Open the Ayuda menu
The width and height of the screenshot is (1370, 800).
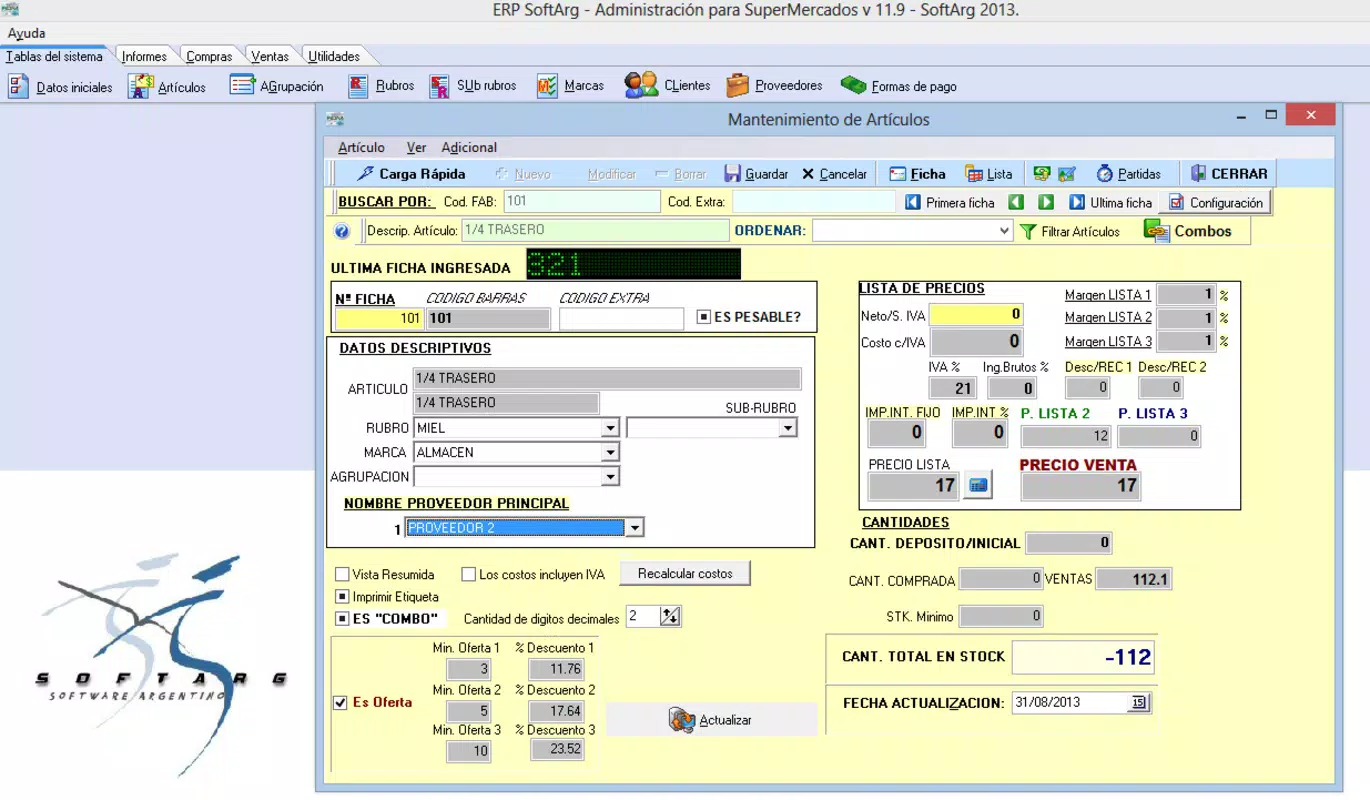click(26, 33)
